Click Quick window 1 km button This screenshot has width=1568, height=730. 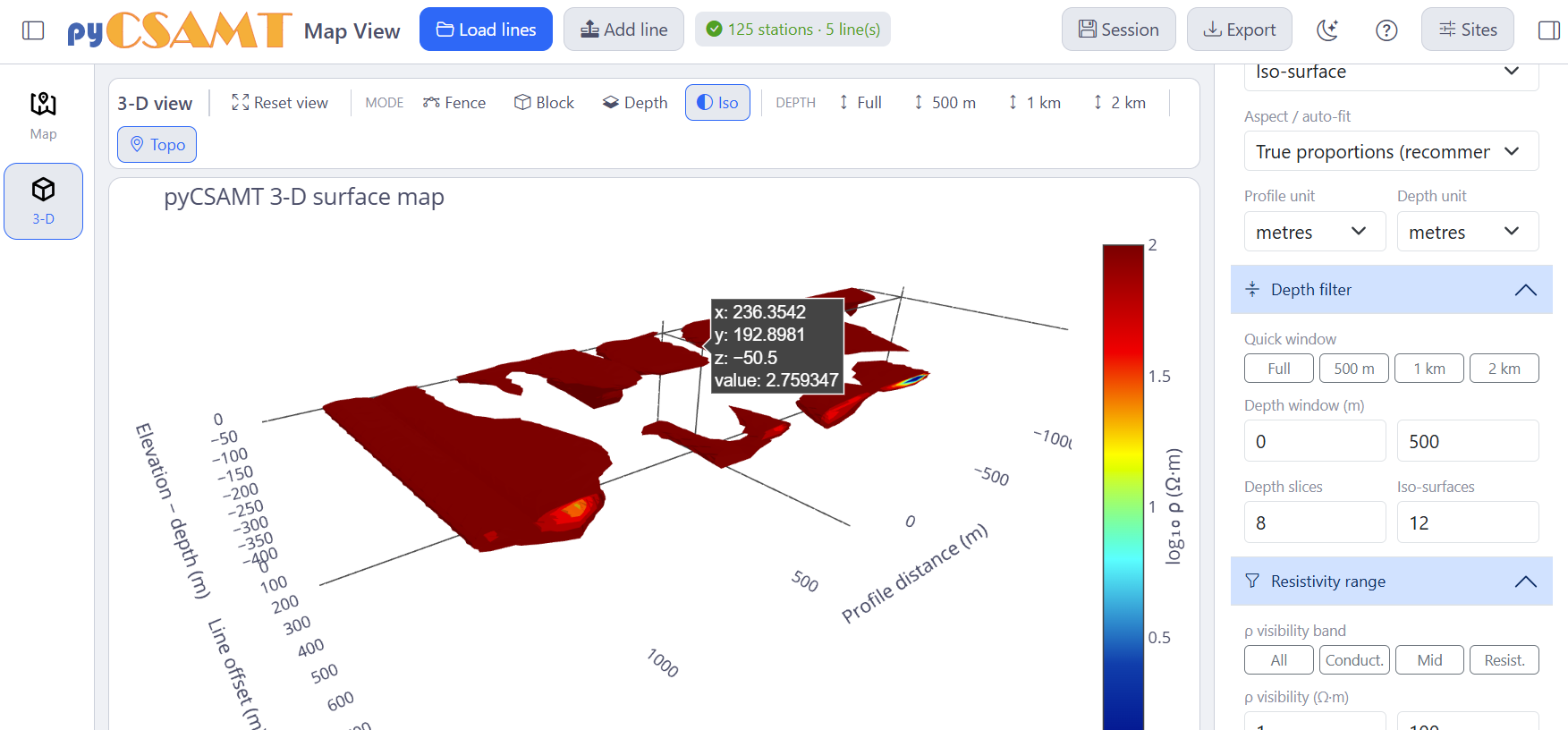point(1429,369)
